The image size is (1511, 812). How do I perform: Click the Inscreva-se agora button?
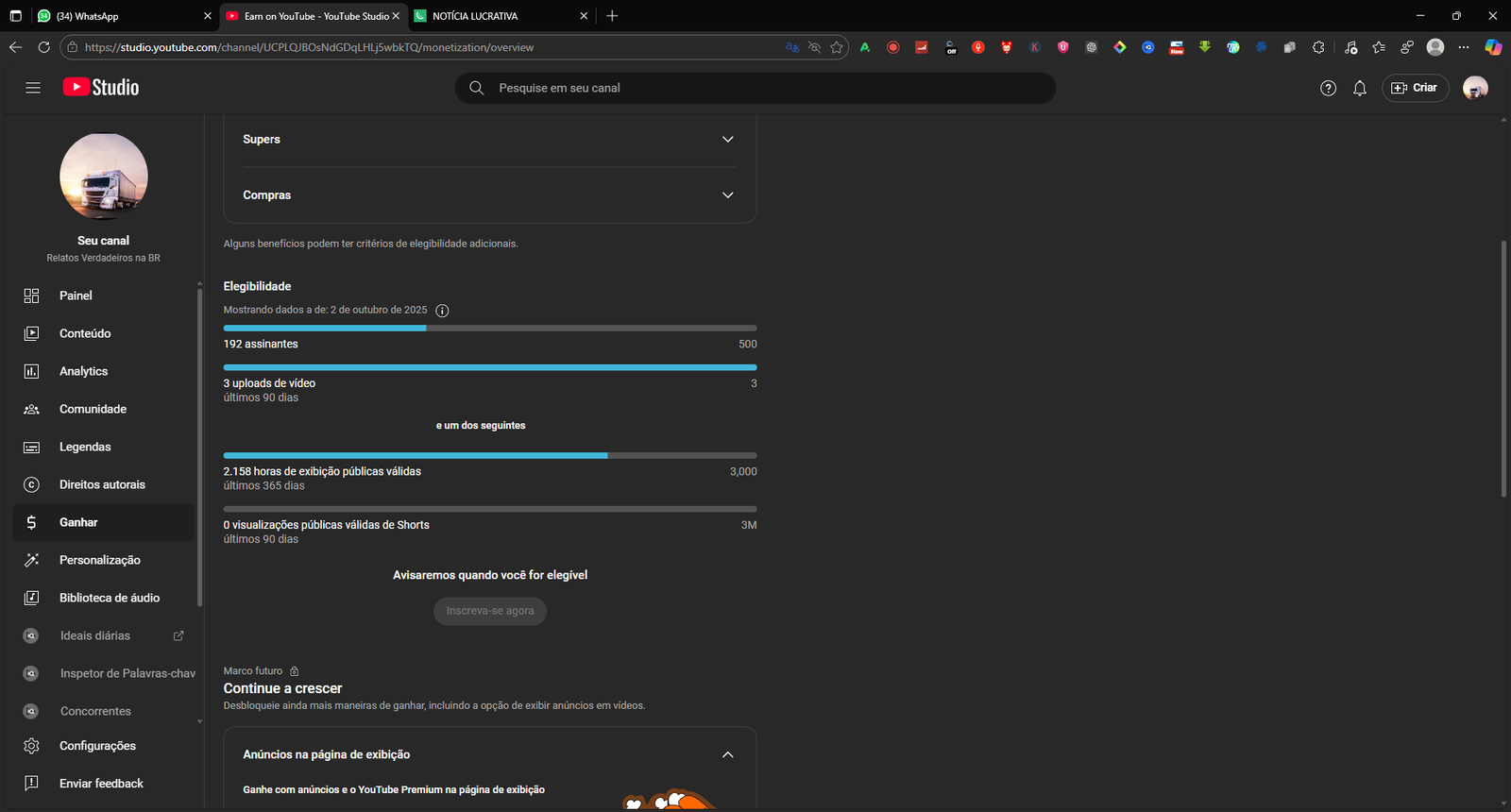(489, 611)
